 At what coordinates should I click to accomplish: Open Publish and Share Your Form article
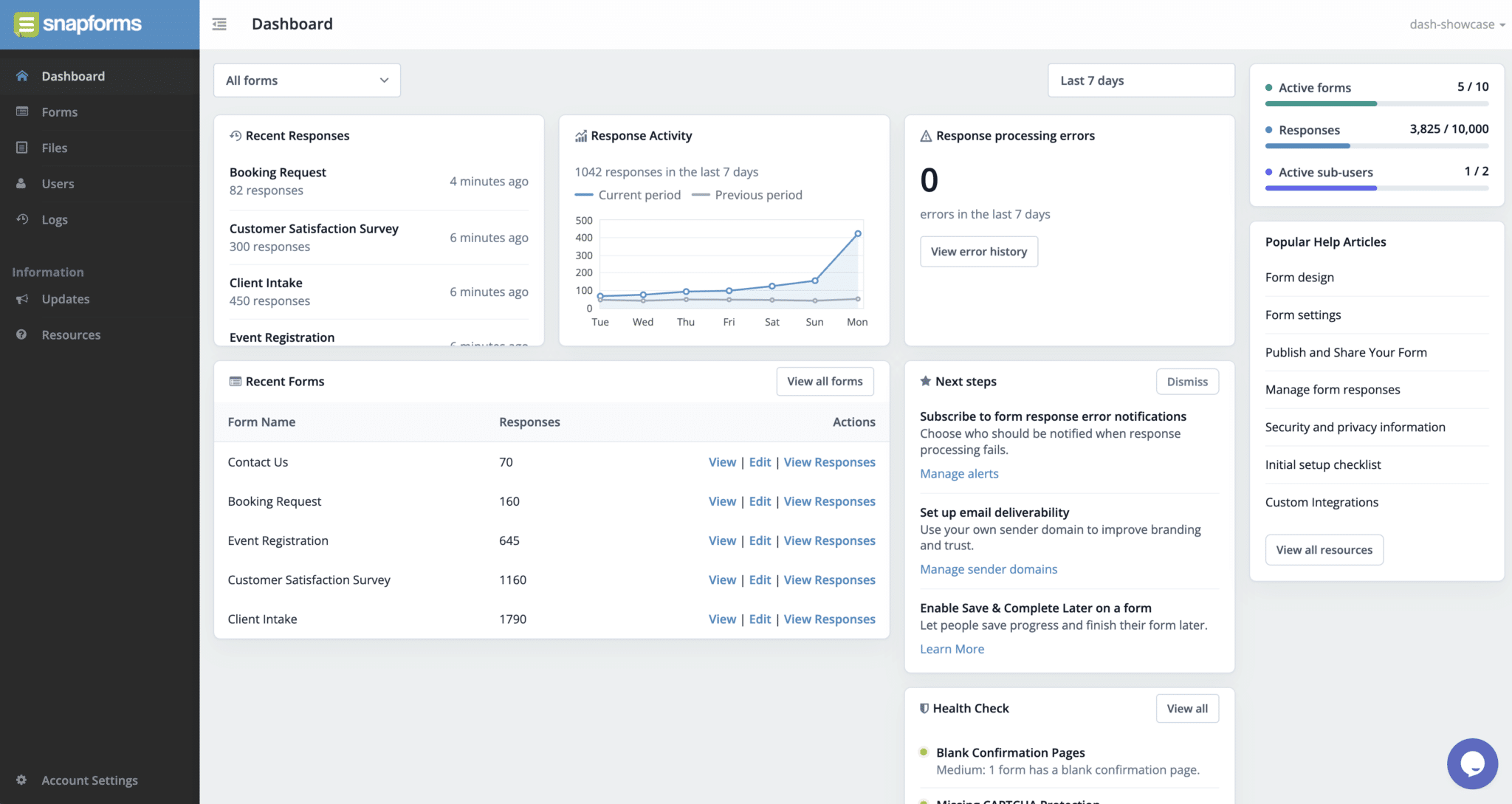pos(1346,353)
